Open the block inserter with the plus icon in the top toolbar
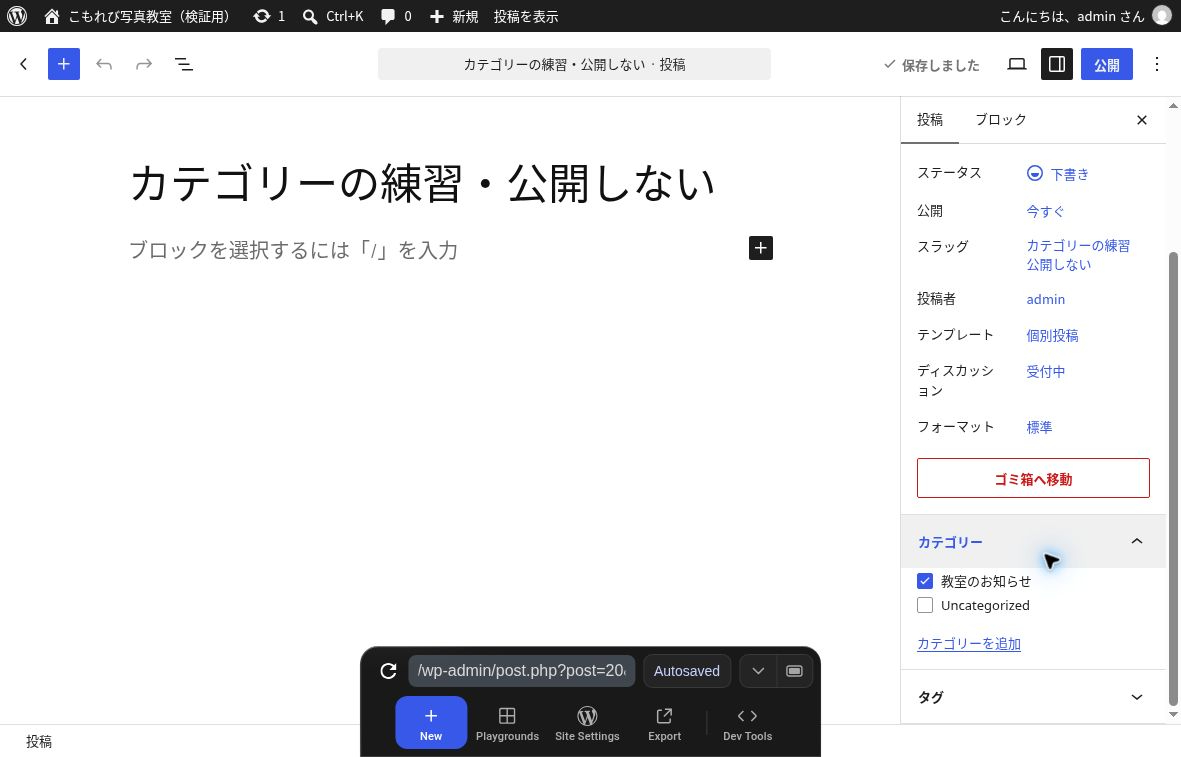This screenshot has height=757, width=1181. tap(64, 64)
